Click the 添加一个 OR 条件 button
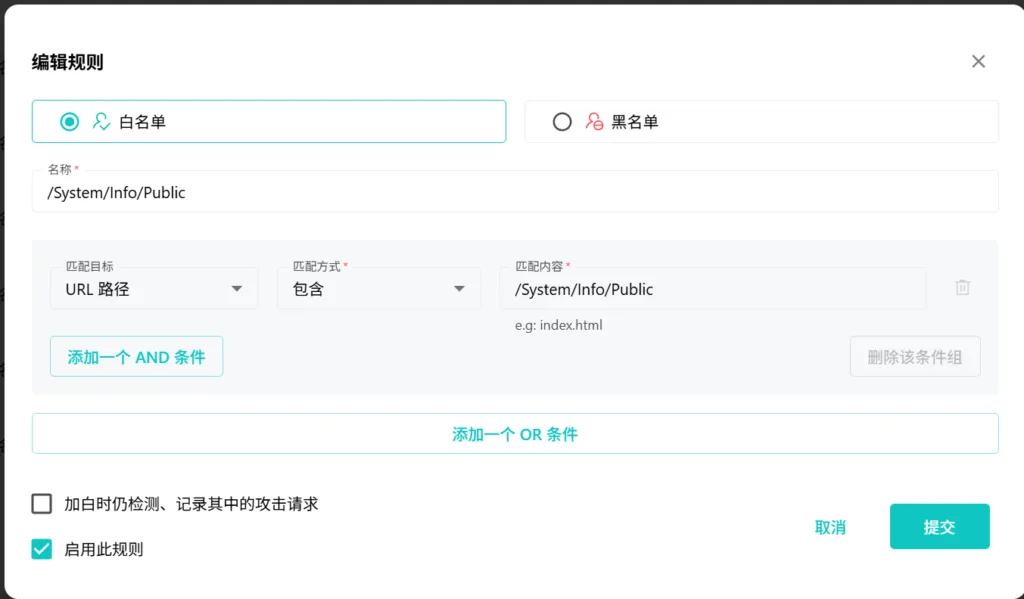The width and height of the screenshot is (1024, 599). (514, 434)
